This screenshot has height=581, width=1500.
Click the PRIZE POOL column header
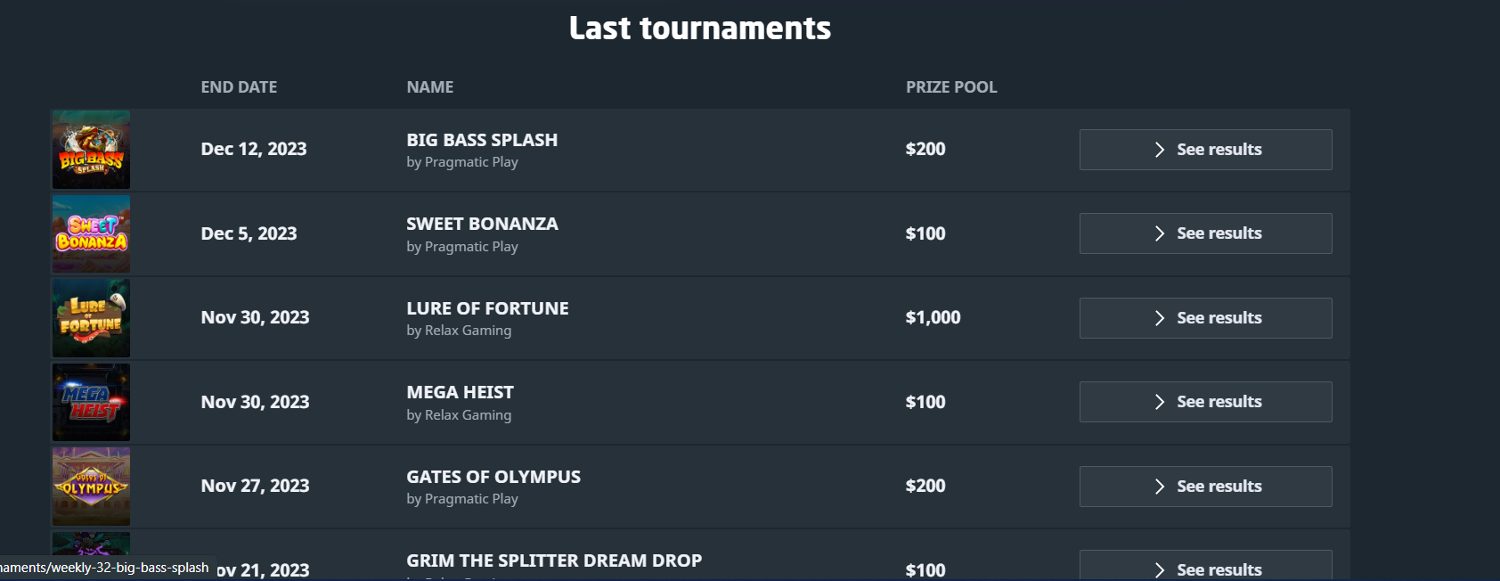(951, 87)
